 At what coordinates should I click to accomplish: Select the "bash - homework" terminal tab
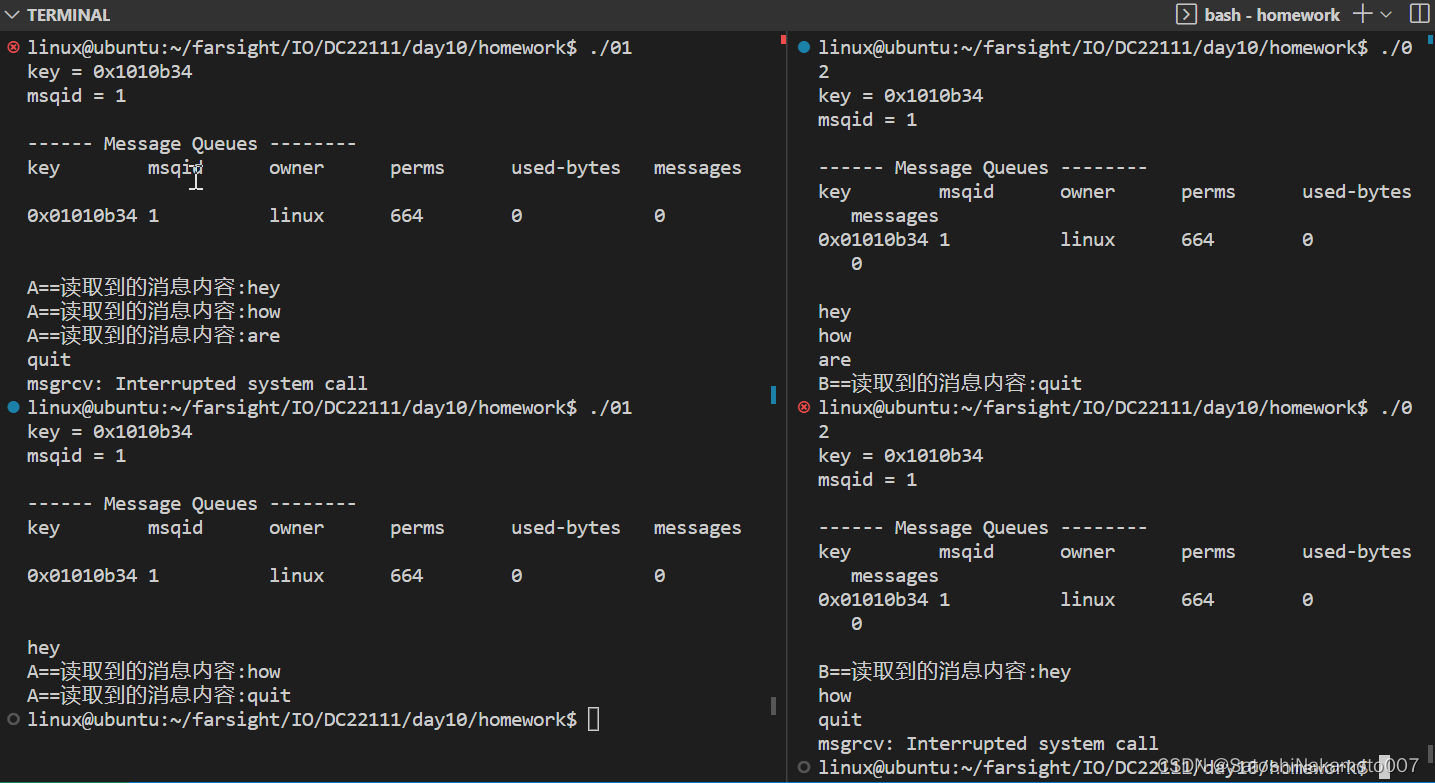pyautogui.click(x=1272, y=14)
